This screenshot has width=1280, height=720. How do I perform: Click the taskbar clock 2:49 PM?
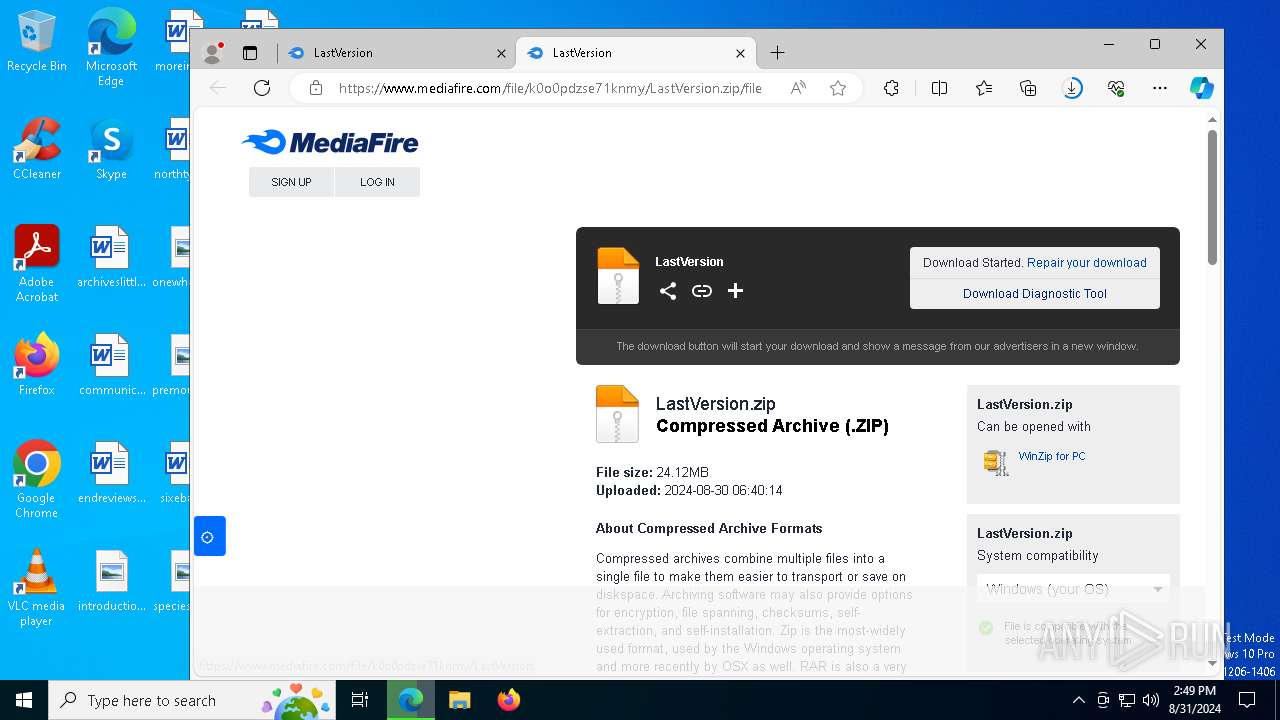coord(1194,700)
